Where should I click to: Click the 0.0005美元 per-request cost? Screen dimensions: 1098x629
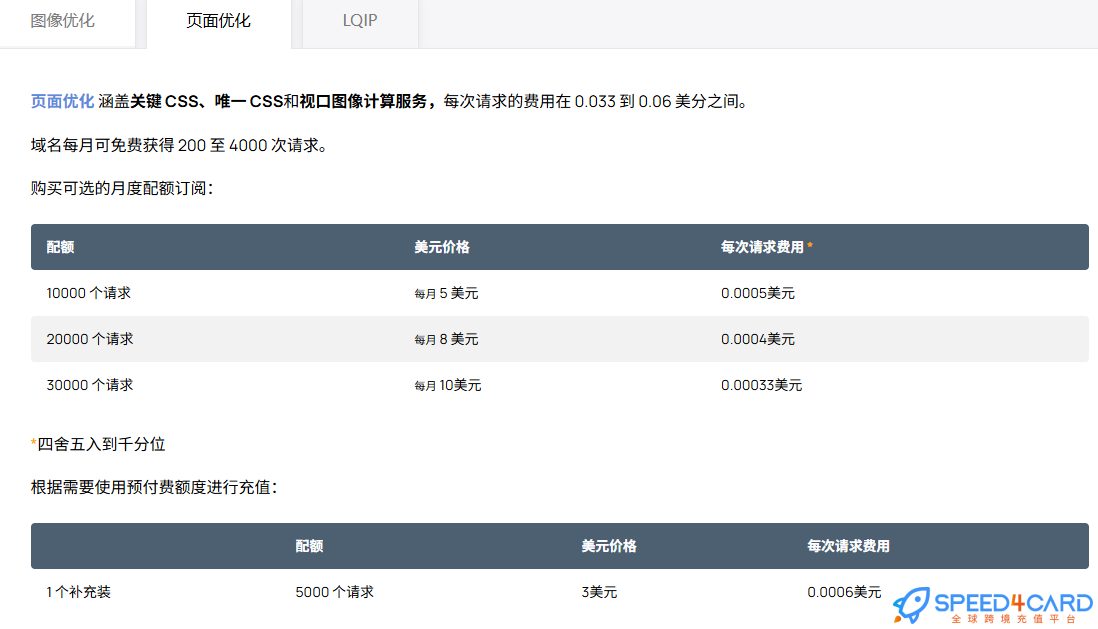(758, 293)
